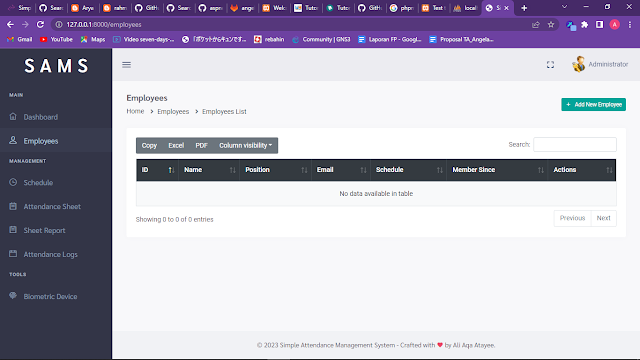Screen dimensions: 640x360
Task: Open Proposal TA_Angela bookmark
Action: [461, 39]
